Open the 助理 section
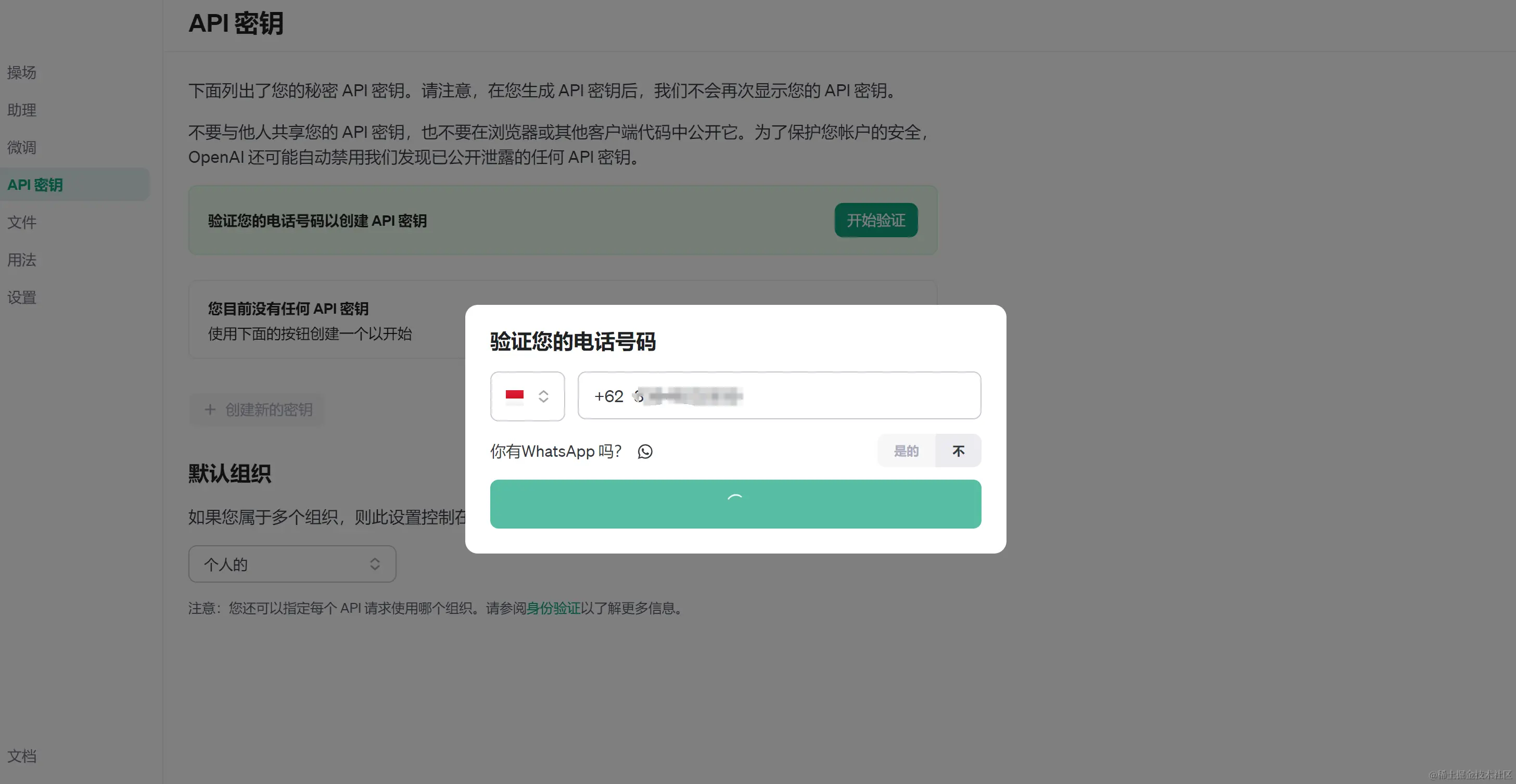The height and width of the screenshot is (784, 1516). coord(21,111)
